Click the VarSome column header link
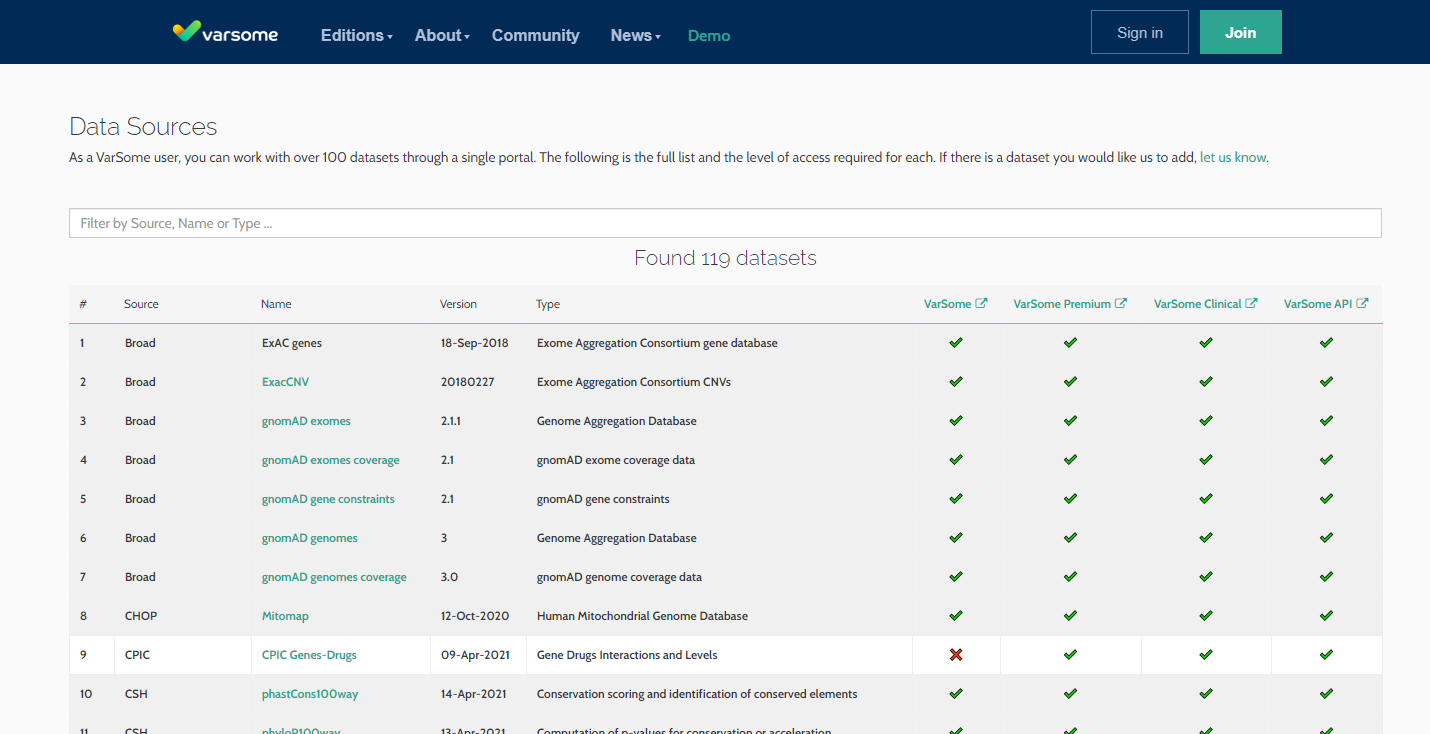This screenshot has height=734, width=1430. point(947,304)
